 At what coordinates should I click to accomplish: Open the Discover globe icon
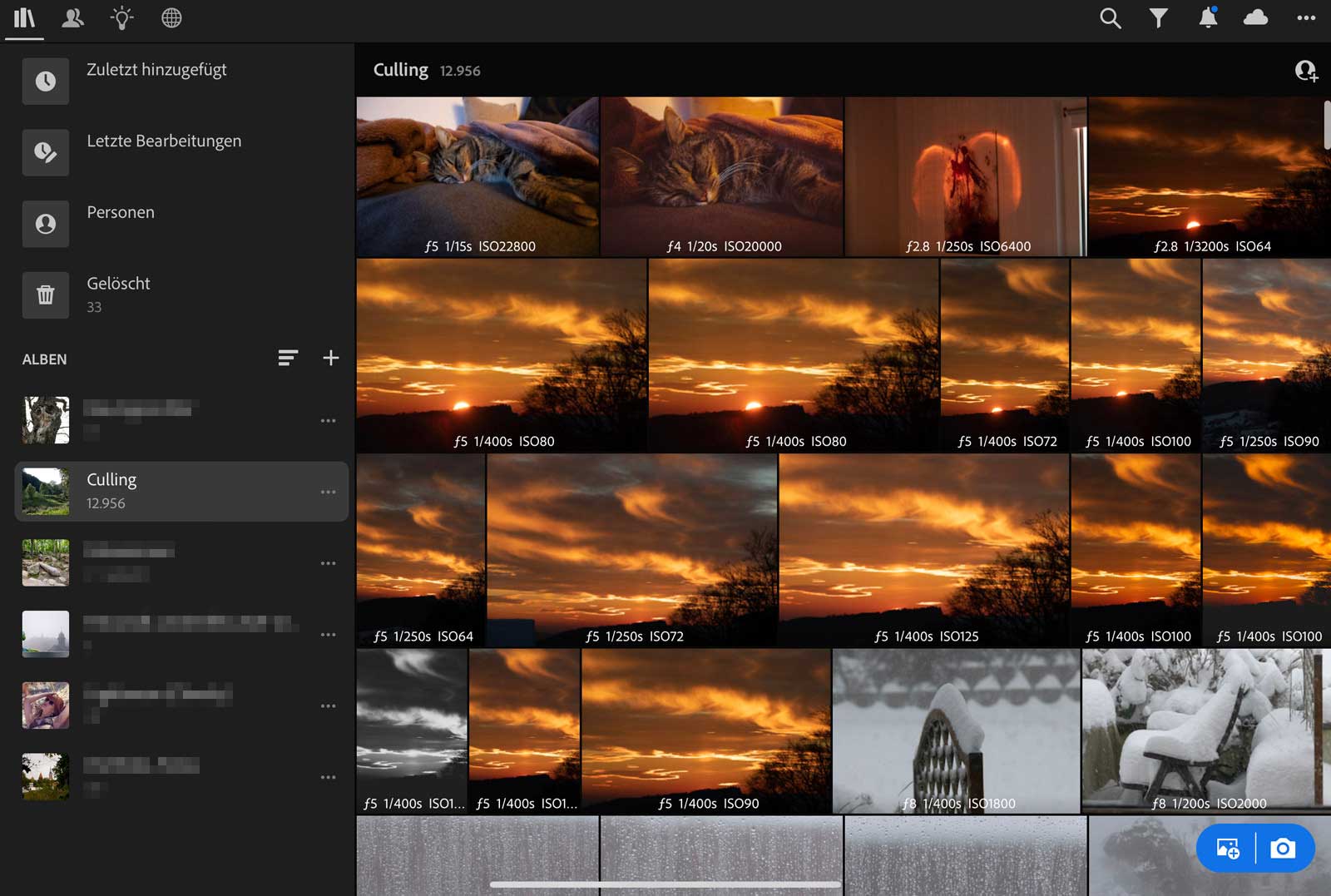click(x=171, y=18)
